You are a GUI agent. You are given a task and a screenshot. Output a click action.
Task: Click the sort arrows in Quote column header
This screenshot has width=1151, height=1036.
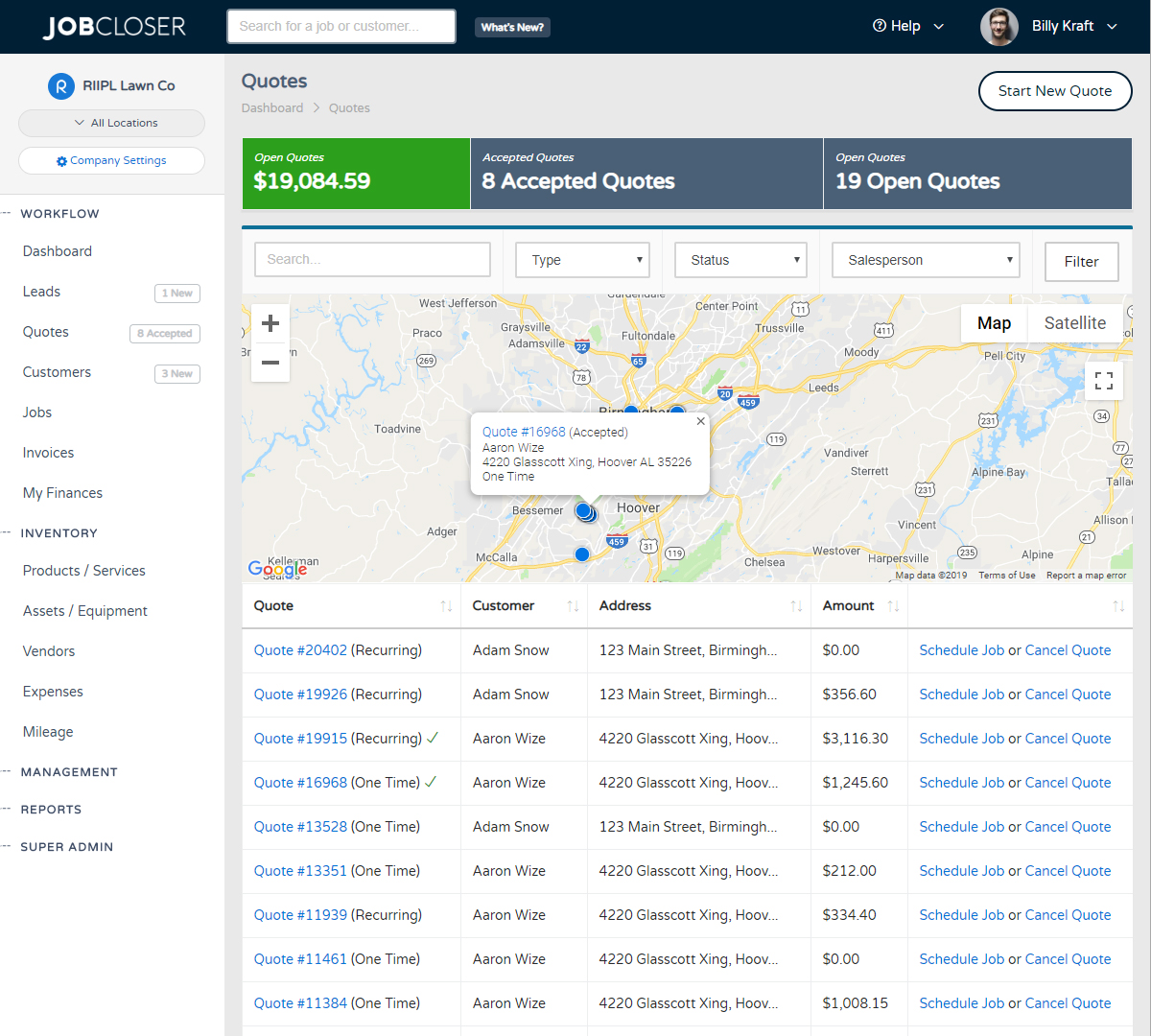click(446, 606)
